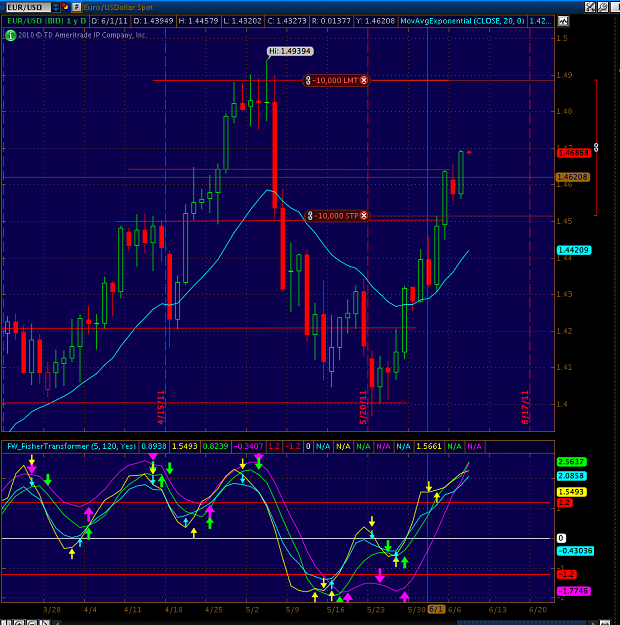Click the 1.5661 Fisher value in header
620x625 pixels.
pos(429,446)
